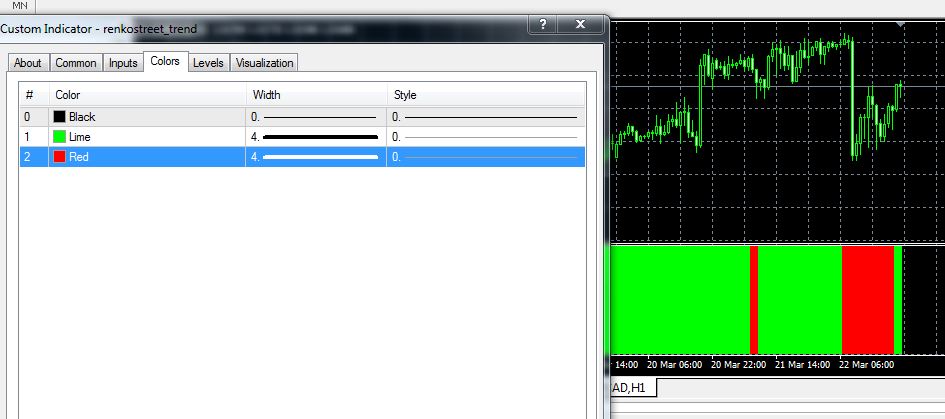Go to the Levels tab
Image resolution: width=945 pixels, height=419 pixels.
[209, 63]
